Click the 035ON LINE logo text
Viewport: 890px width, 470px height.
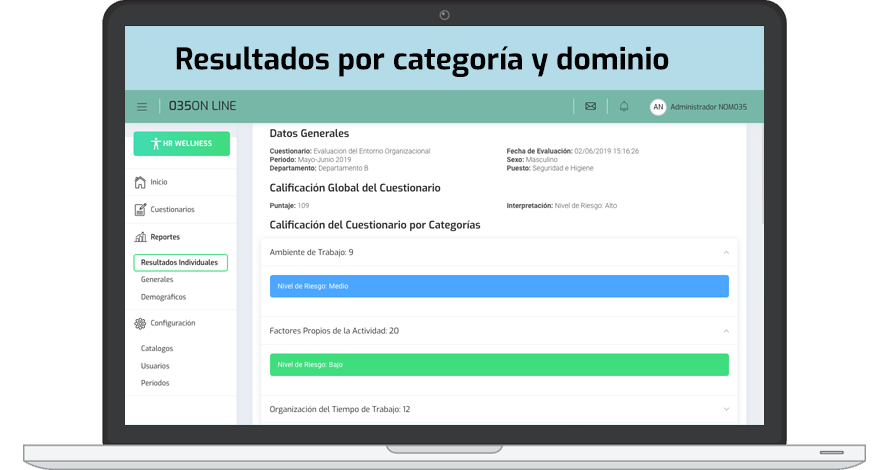203,106
